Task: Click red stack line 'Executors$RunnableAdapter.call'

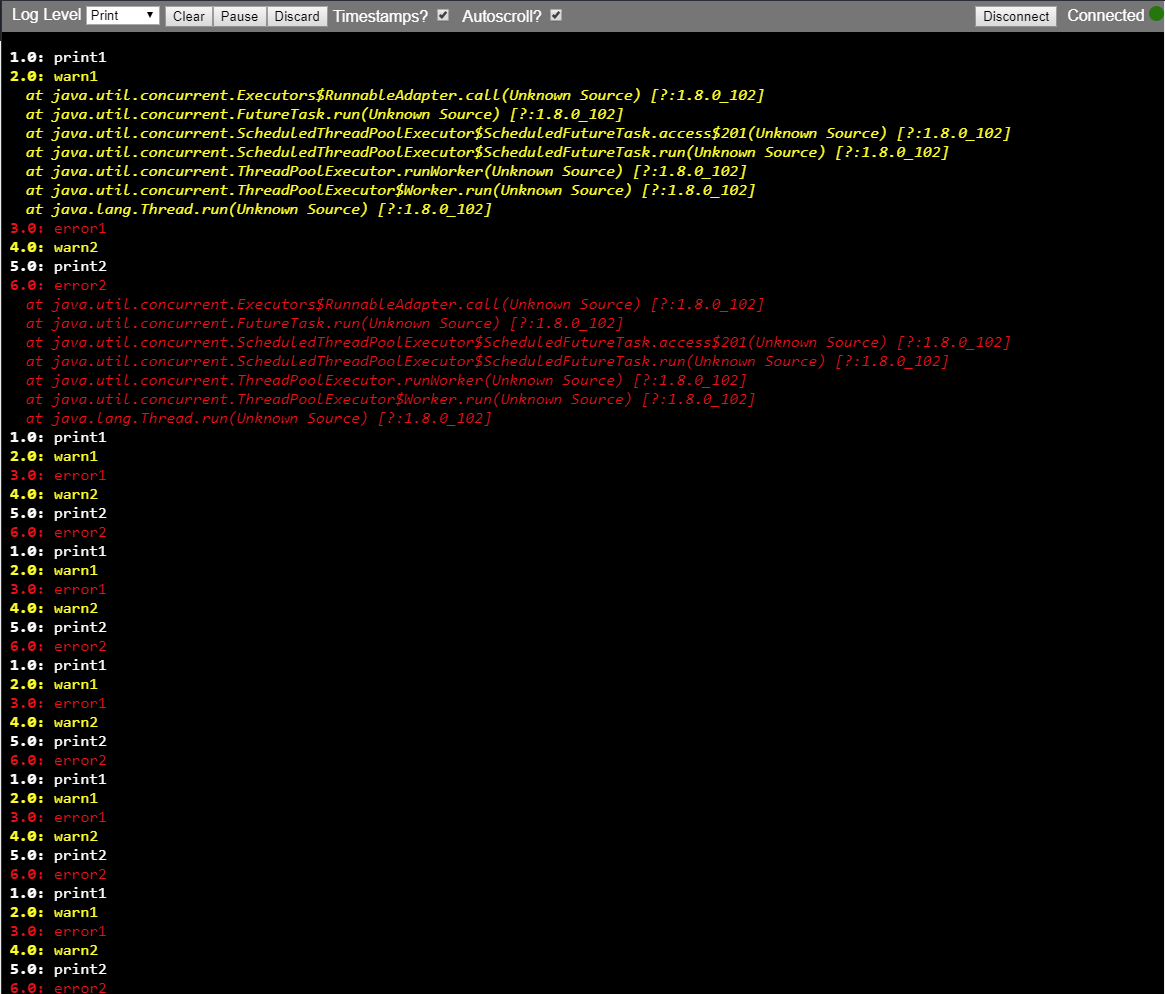Action: click(395, 305)
